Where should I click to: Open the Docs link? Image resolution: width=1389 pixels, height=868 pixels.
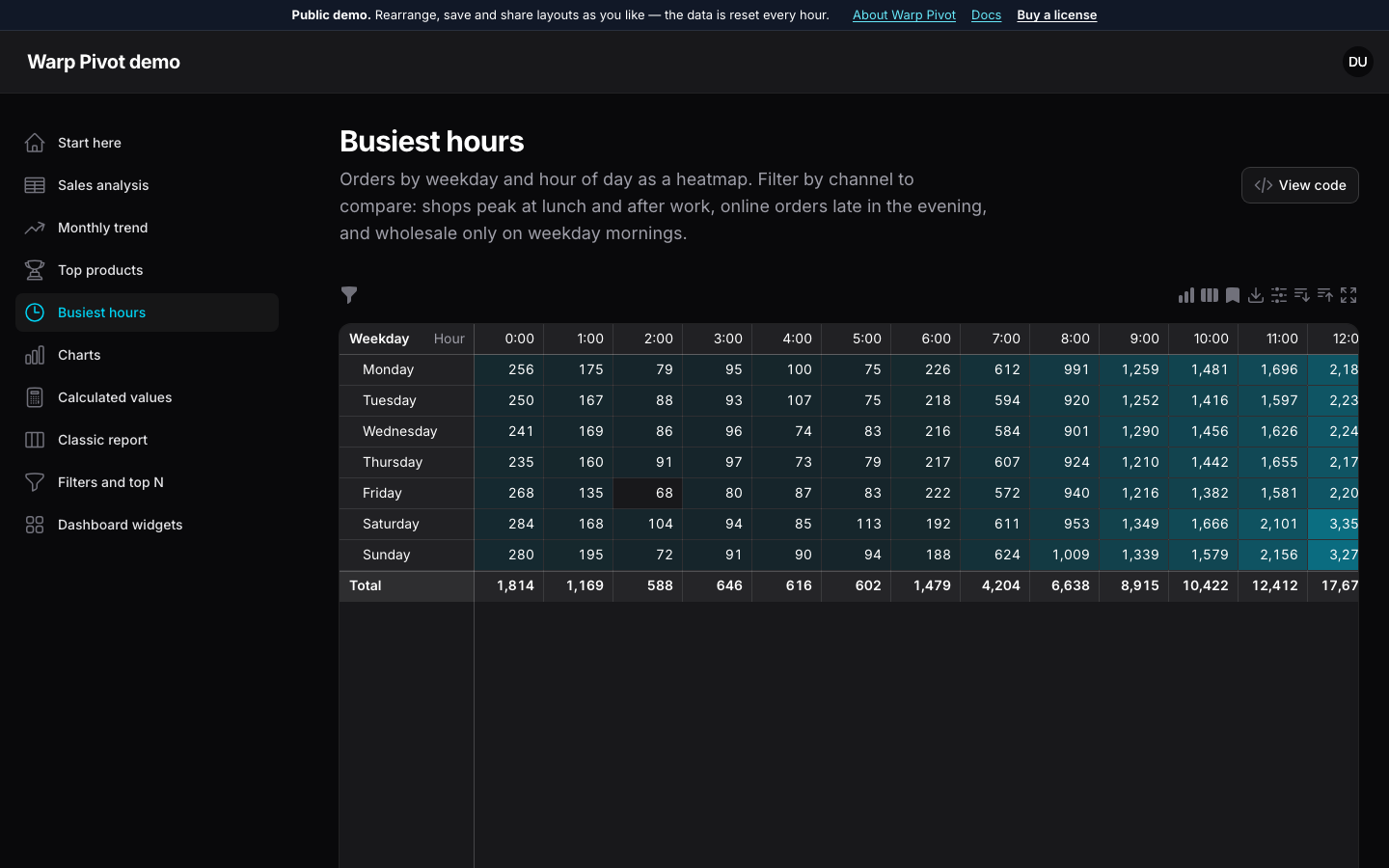986,14
